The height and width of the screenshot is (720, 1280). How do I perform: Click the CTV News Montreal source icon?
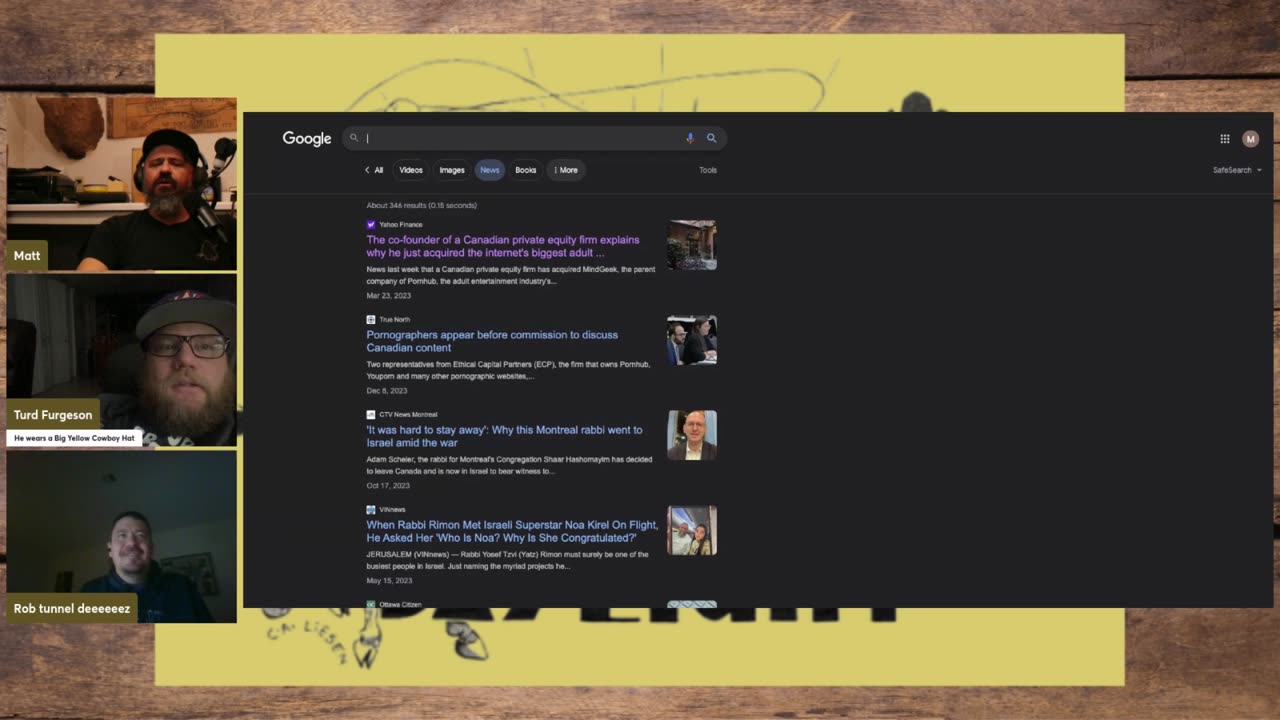(371, 415)
